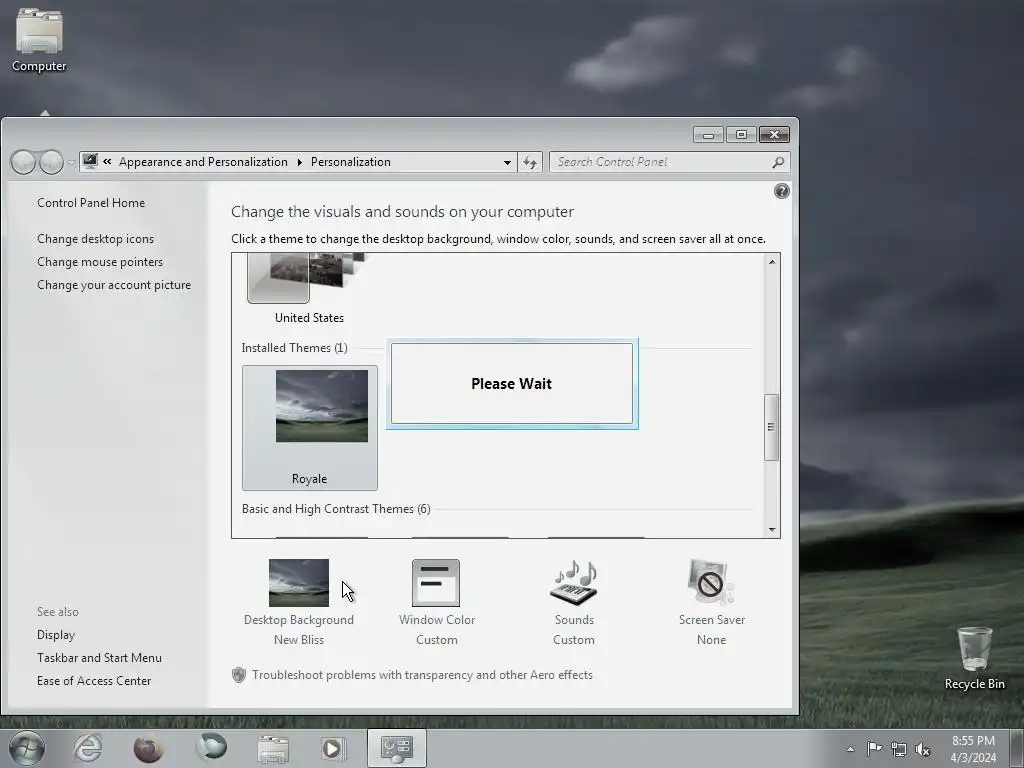Click the Control Panel taskbar button
1024x768 pixels.
(396, 748)
